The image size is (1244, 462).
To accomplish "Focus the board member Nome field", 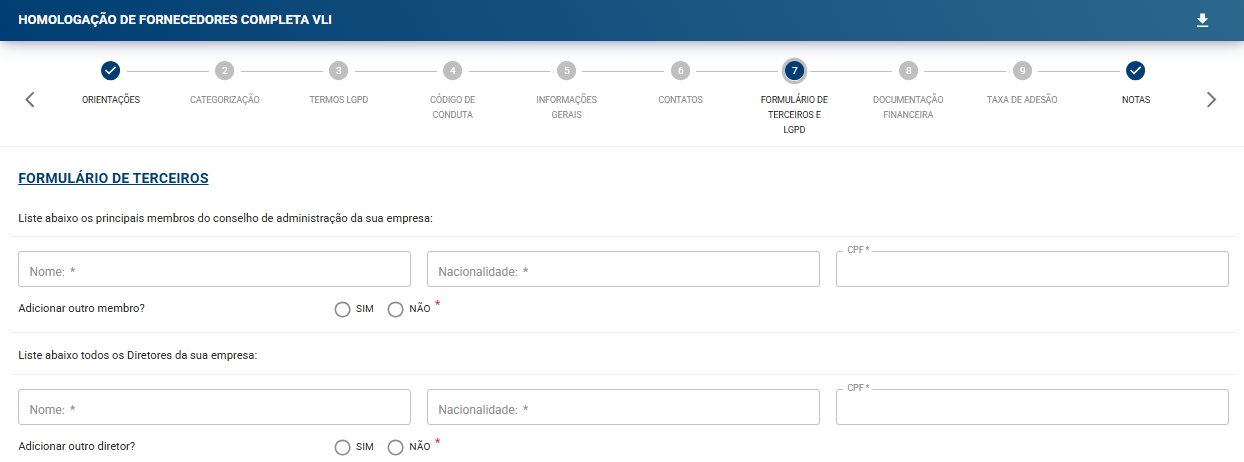I will tap(214, 270).
